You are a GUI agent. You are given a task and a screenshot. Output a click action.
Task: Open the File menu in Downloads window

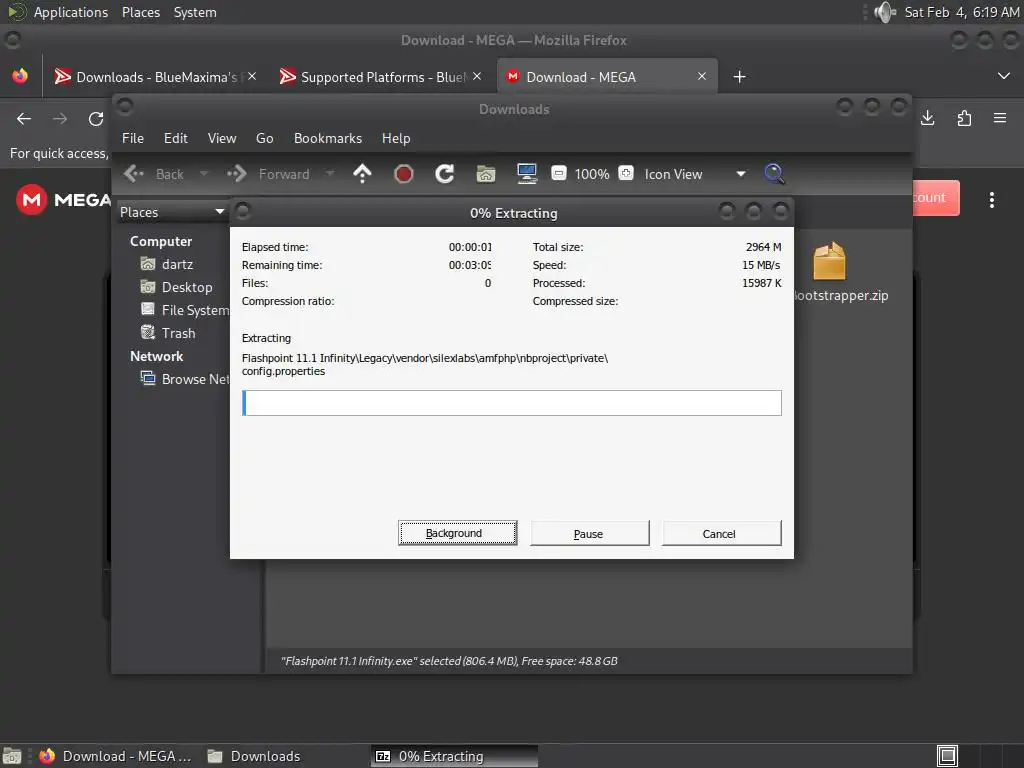(133, 138)
